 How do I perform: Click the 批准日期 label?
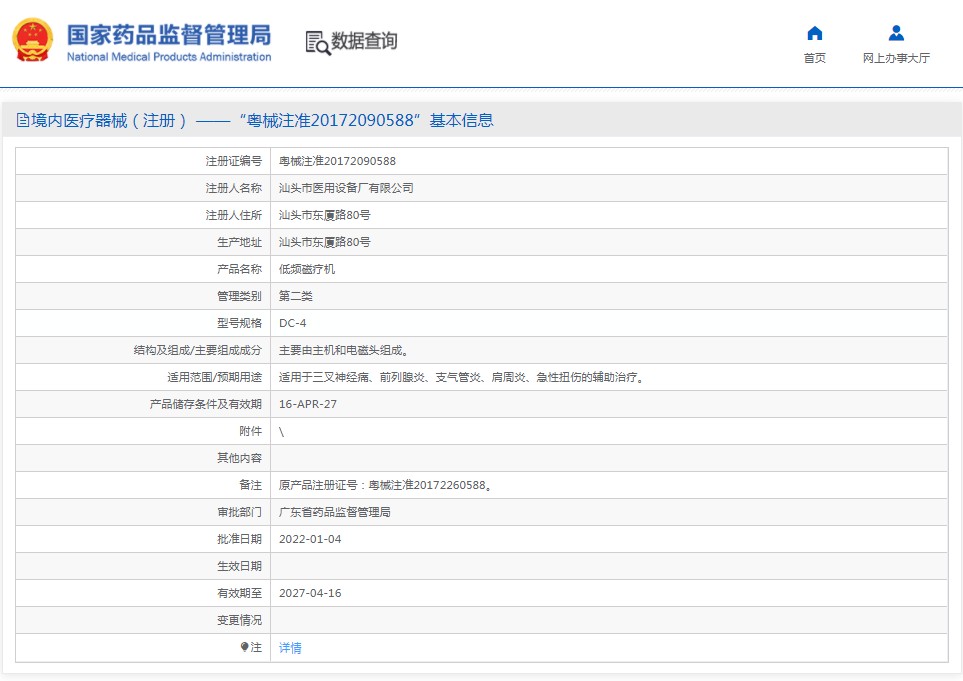(x=239, y=539)
